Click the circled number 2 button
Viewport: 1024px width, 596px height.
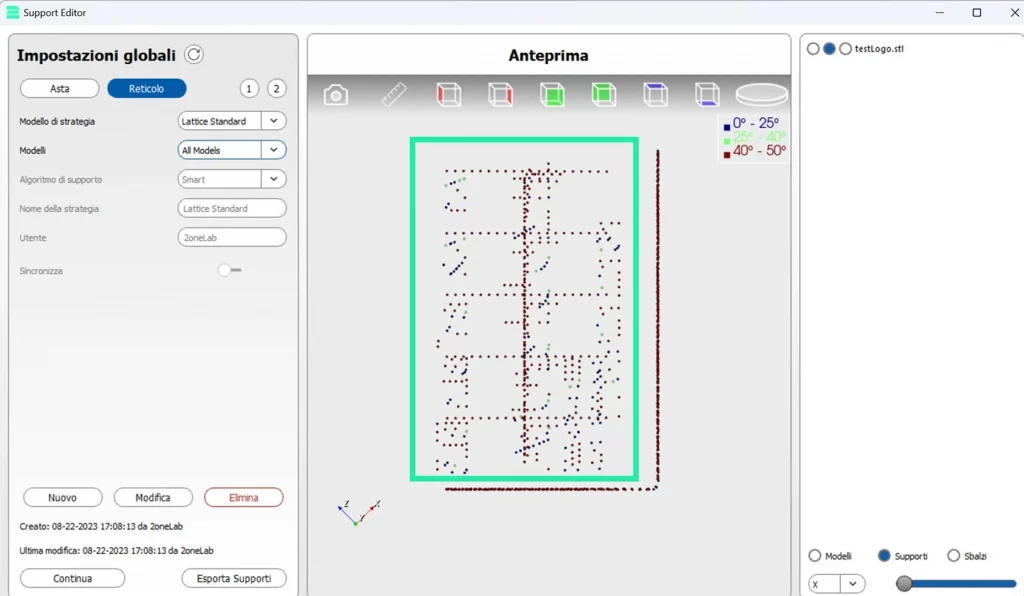(276, 89)
